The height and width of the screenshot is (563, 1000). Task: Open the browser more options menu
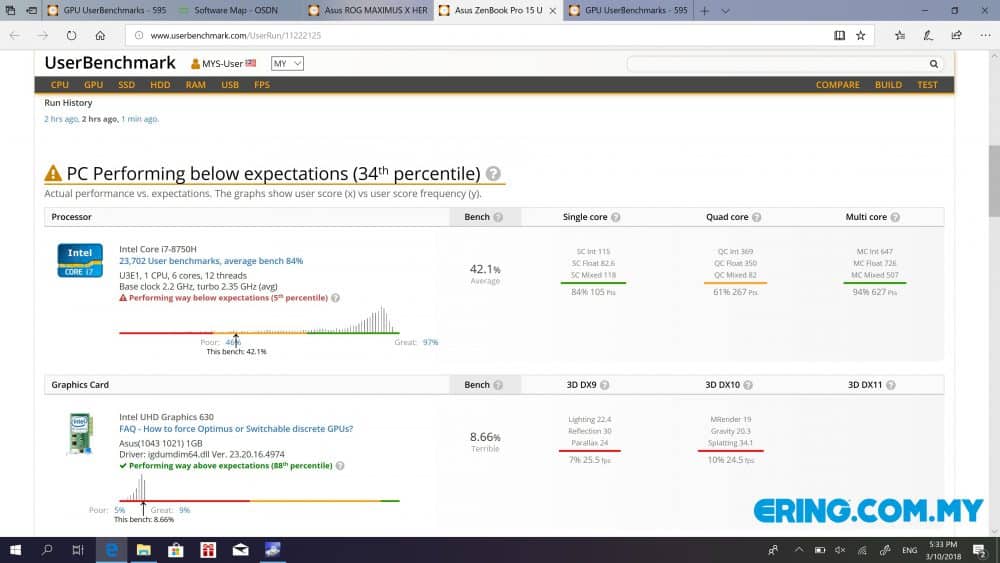coord(985,36)
